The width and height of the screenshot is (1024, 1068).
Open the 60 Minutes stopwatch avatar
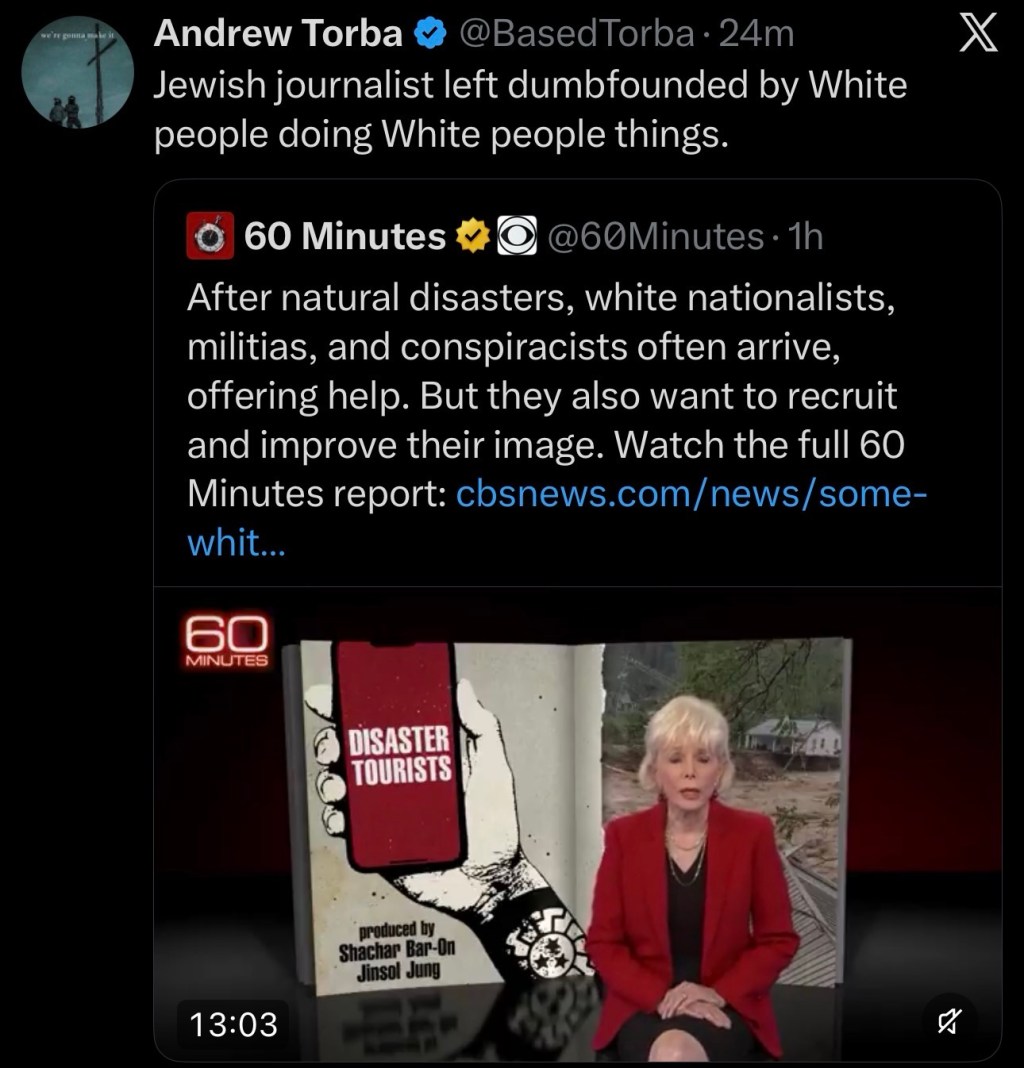[210, 236]
